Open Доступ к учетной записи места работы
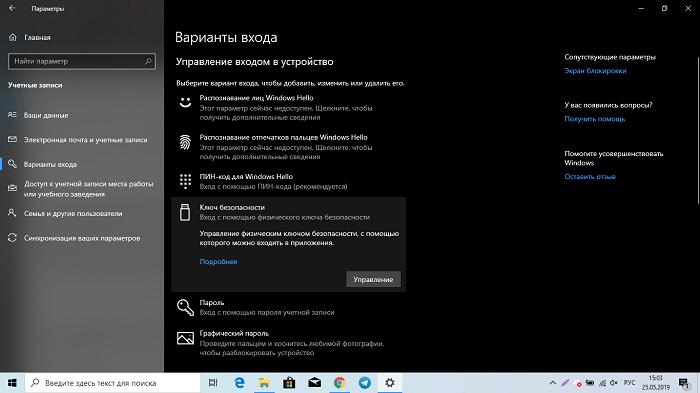 pos(82,189)
